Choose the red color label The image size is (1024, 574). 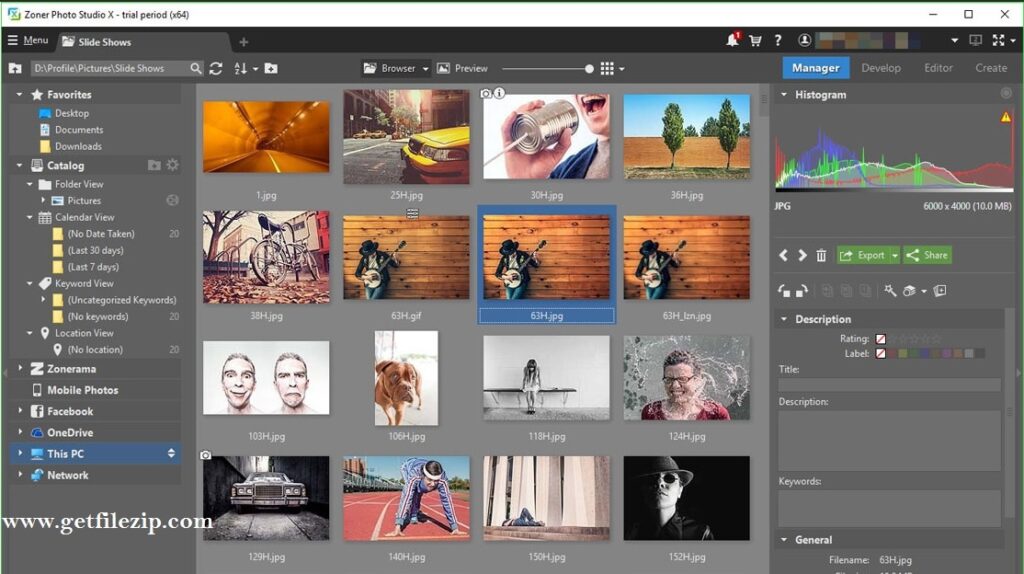891,353
